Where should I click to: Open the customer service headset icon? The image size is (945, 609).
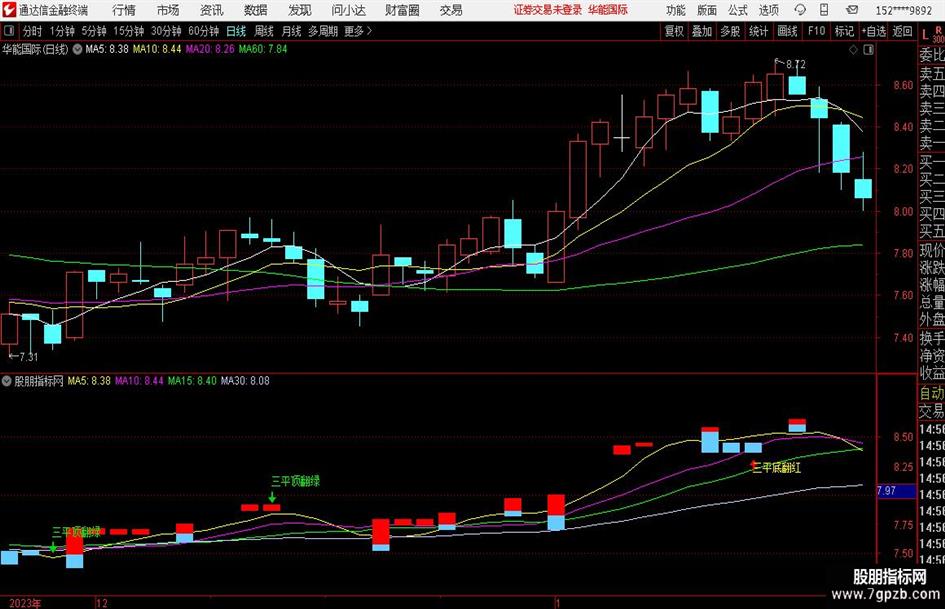800,10
